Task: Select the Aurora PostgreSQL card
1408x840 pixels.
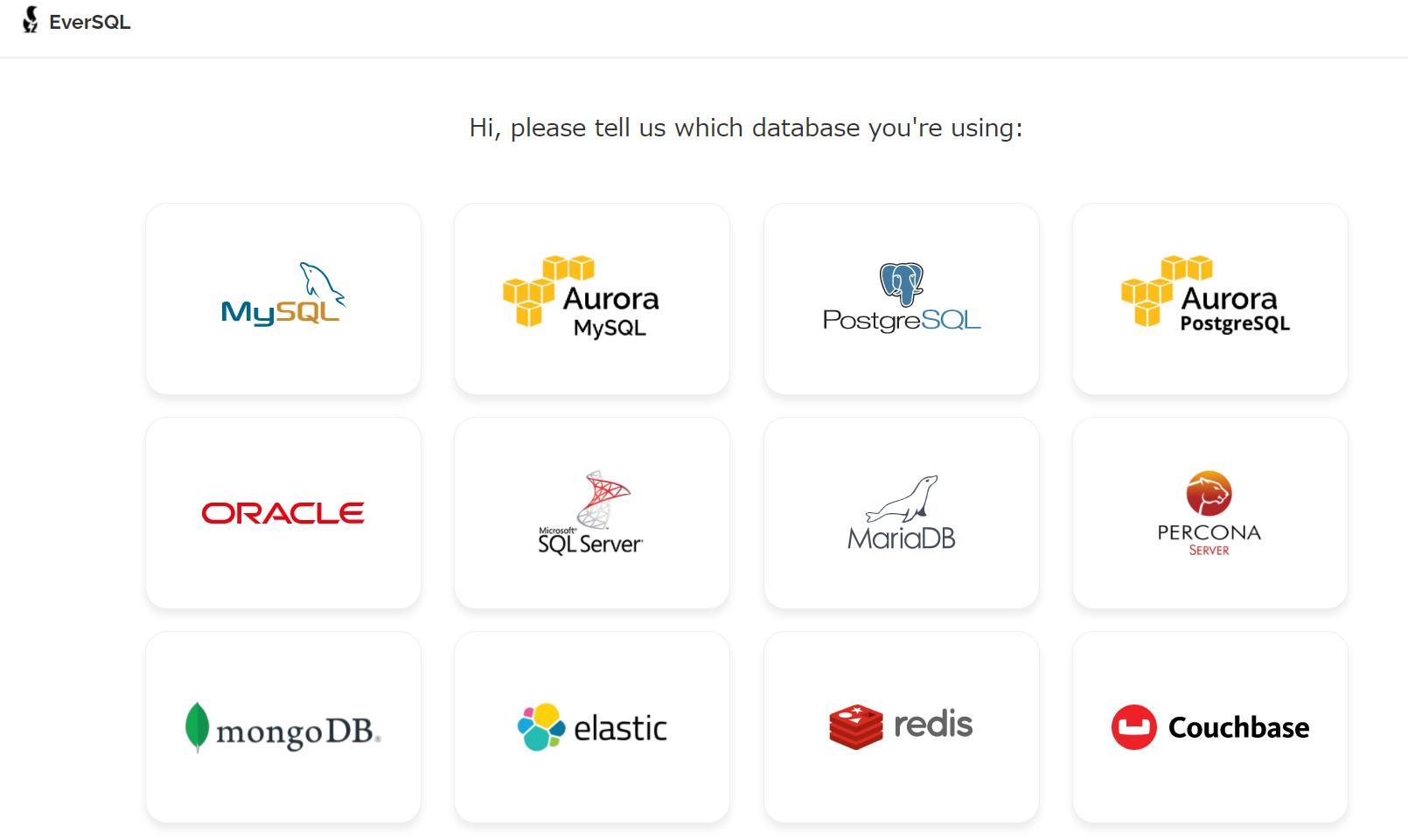Action: [1209, 299]
